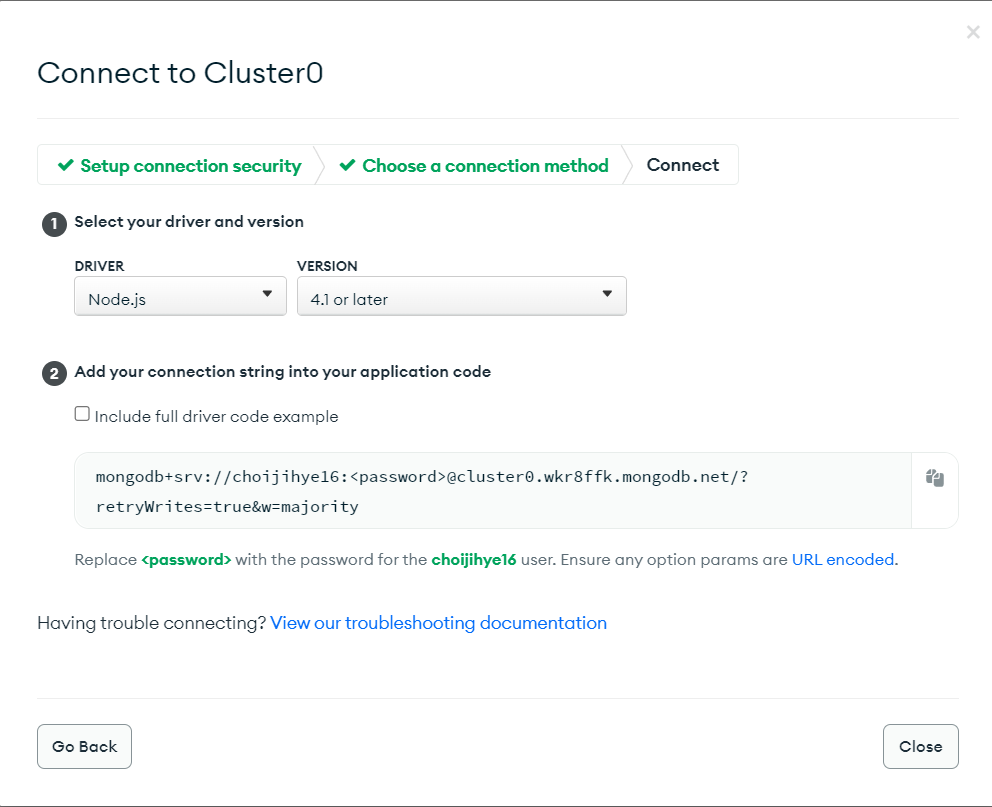Image resolution: width=992 pixels, height=807 pixels.
Task: Go to the Choose a connection method step
Action: click(485, 166)
